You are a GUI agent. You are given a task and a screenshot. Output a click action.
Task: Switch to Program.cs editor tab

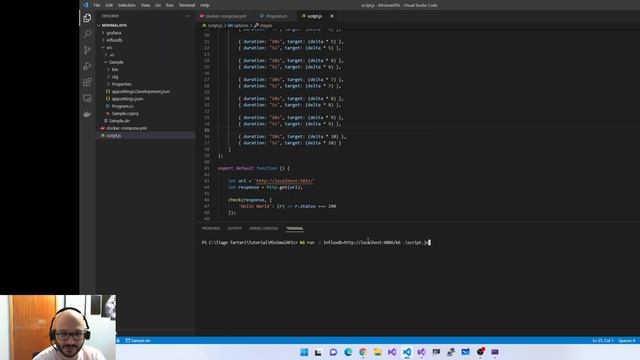[x=276, y=16]
